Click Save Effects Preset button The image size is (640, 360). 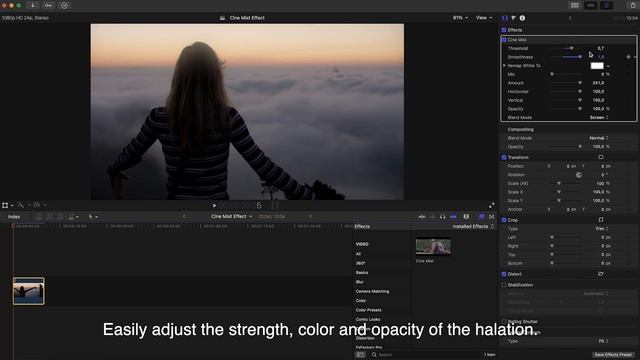point(613,355)
